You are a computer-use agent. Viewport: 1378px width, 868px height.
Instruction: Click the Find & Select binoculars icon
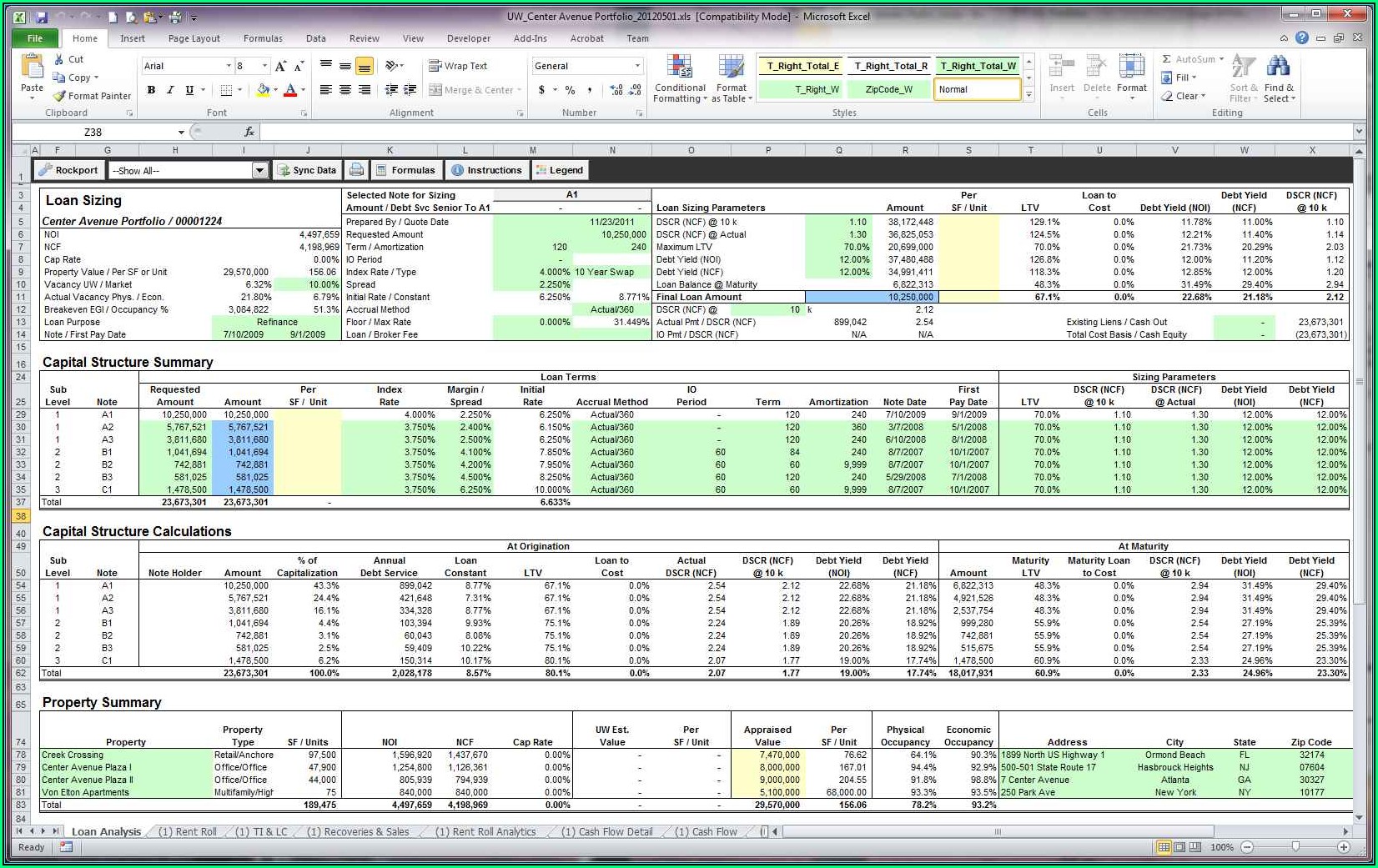coord(1278,67)
